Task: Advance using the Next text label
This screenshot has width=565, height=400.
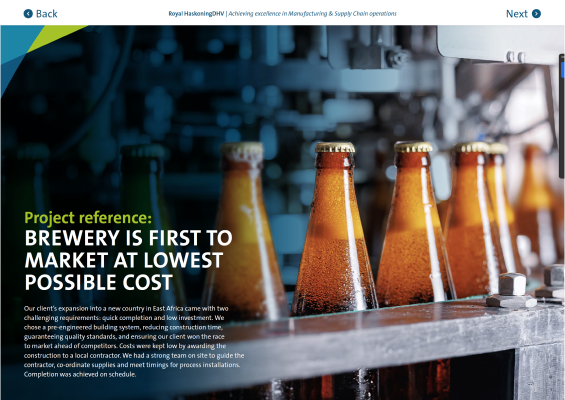Action: [x=516, y=14]
